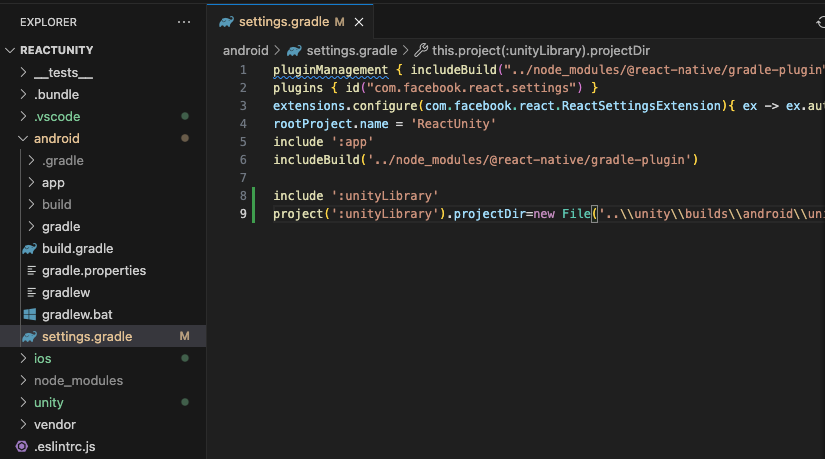Viewport: 825px width, 459px height.
Task: Expand the .vscode folder
Action: tap(57, 117)
